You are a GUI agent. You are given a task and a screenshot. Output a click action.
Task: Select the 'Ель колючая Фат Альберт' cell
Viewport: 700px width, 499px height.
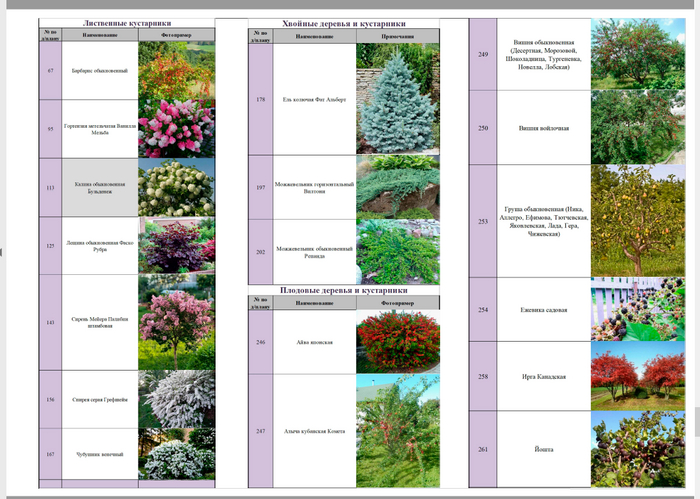point(314,100)
